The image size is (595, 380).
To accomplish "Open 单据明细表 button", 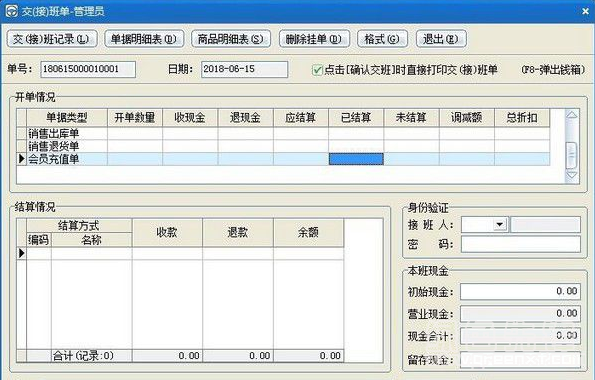I will (144, 39).
